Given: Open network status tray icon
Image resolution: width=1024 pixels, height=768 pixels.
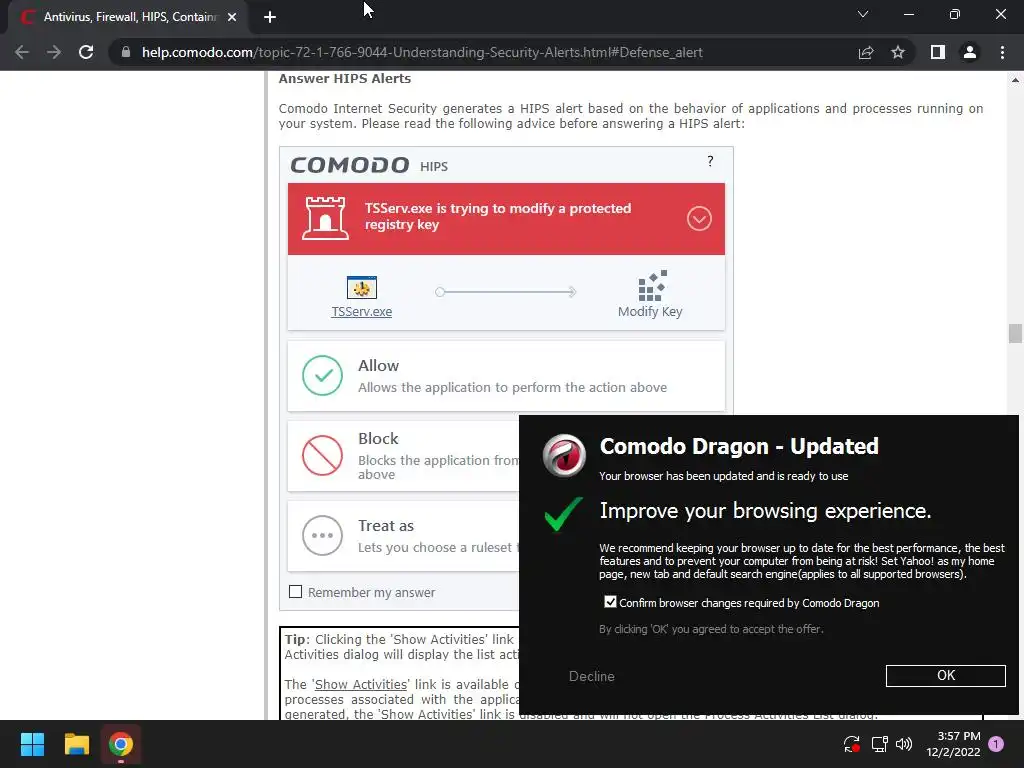Looking at the screenshot, I should coord(879,744).
